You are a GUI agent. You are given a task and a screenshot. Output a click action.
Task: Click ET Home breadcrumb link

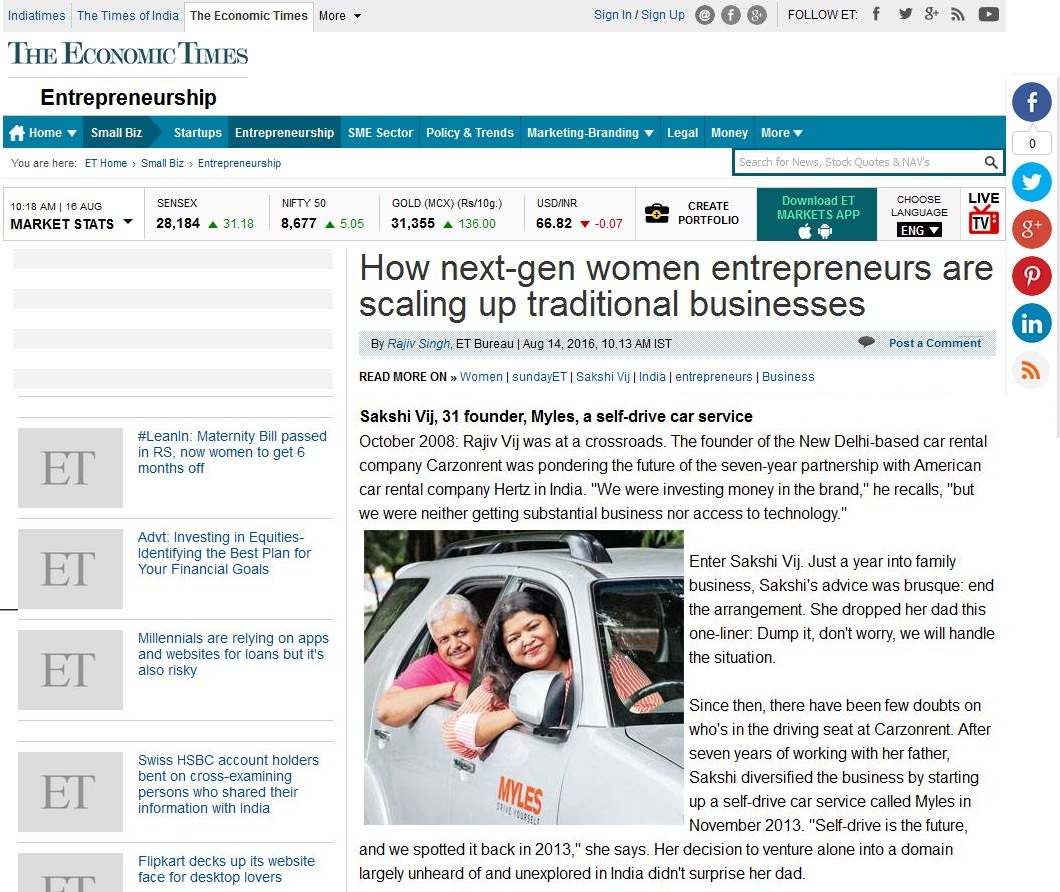pos(105,163)
